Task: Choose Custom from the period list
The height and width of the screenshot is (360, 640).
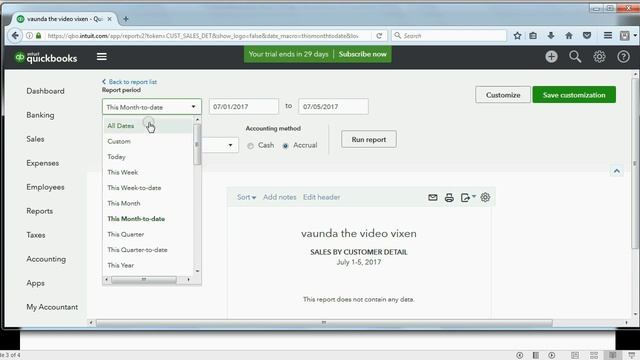Action: coord(148,141)
